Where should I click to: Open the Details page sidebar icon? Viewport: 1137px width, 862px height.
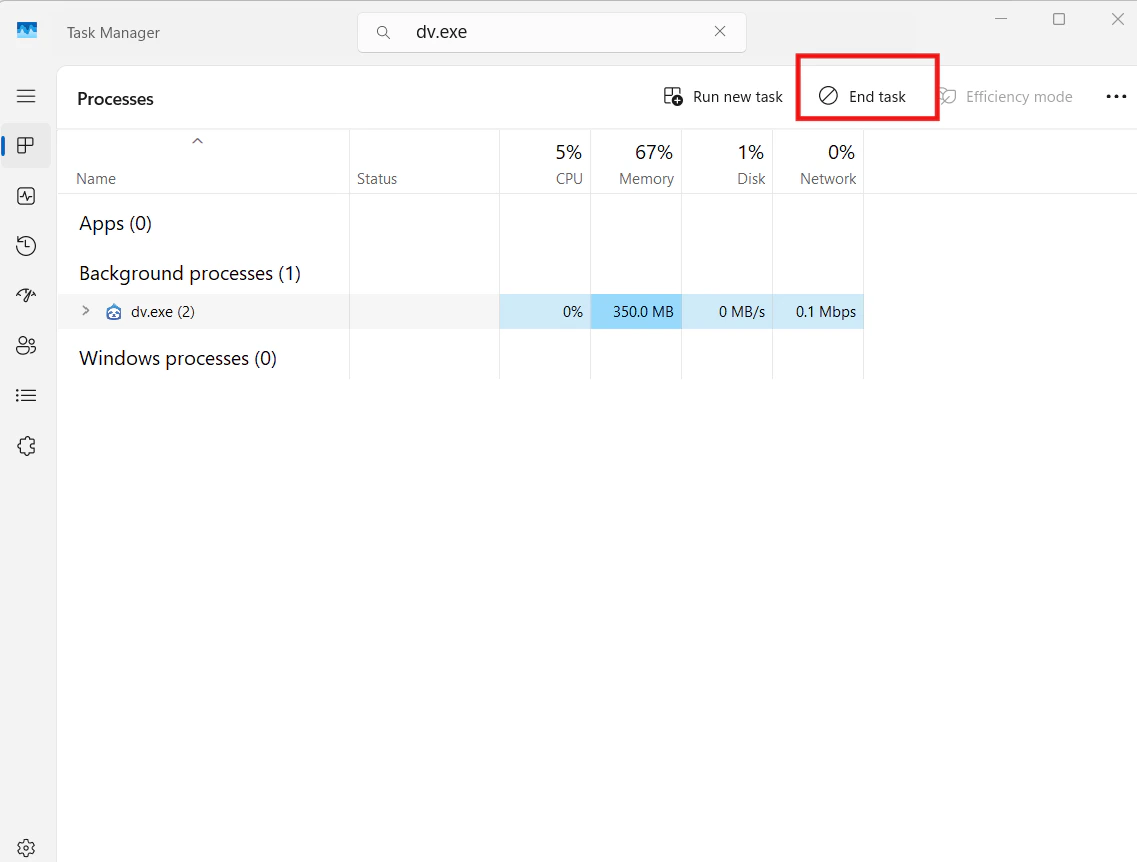pos(26,395)
